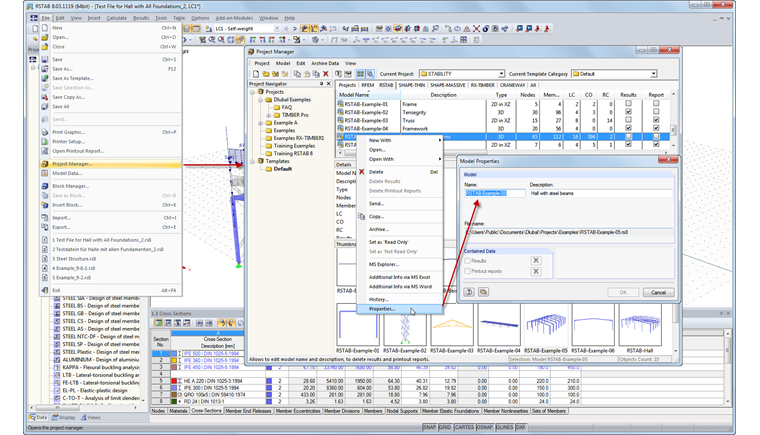Viewport: 760px width, 435px height.
Task: Choose Archive... from the context menu
Action: point(378,229)
